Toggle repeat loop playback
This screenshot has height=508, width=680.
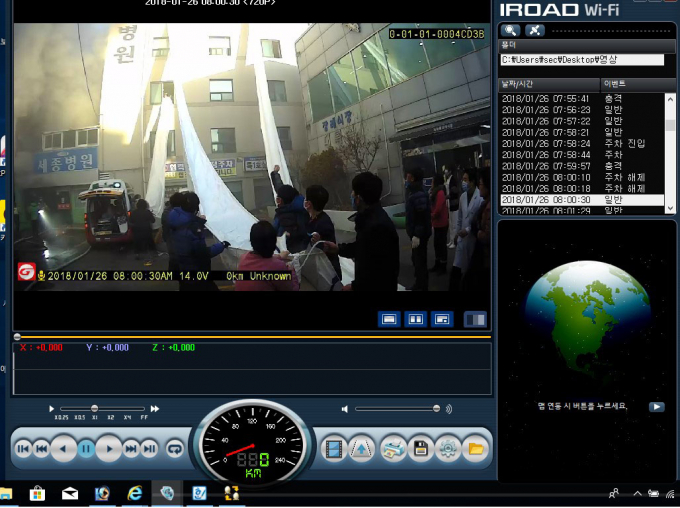coord(175,449)
